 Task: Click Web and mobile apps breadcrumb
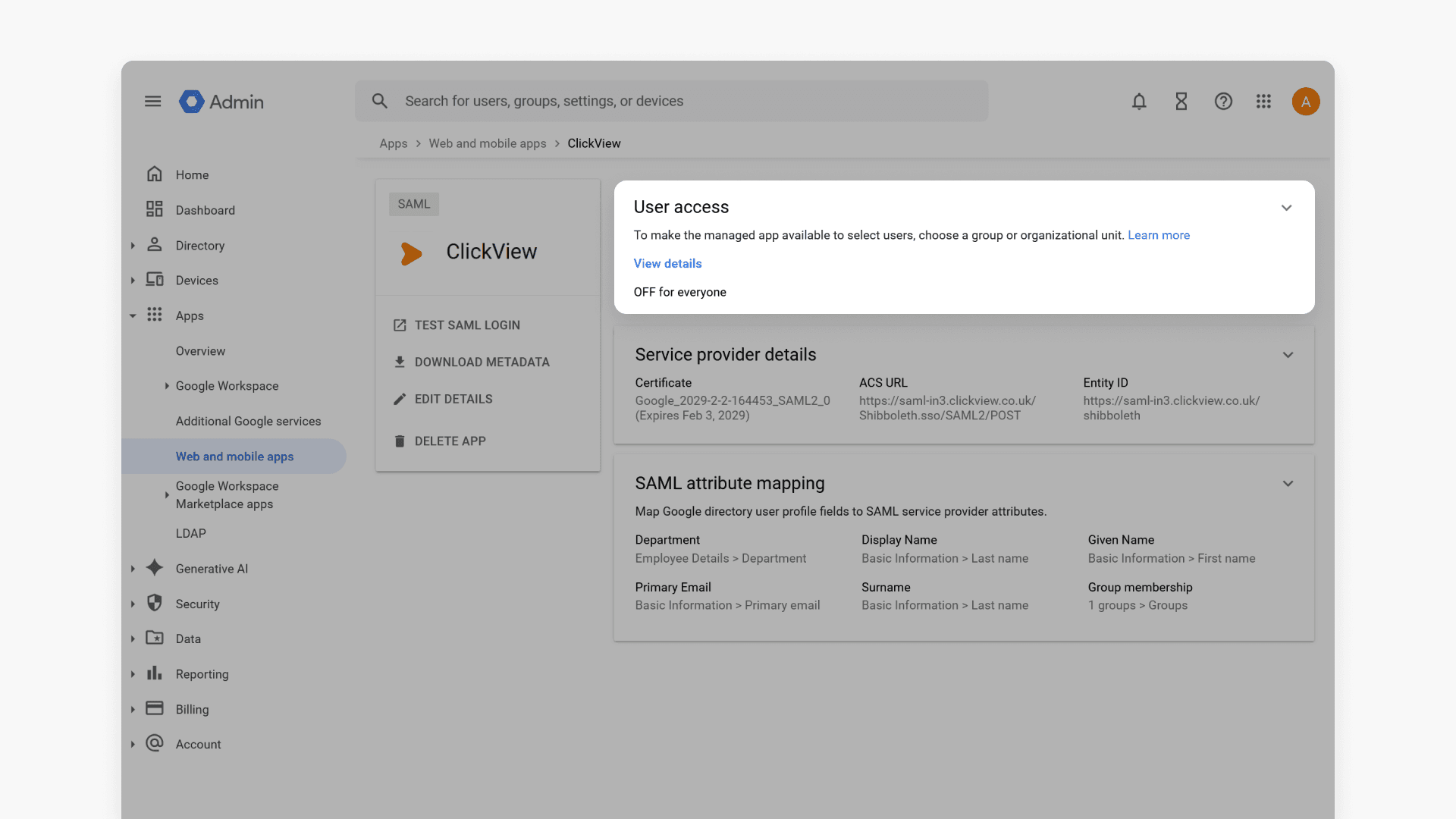pos(487,143)
